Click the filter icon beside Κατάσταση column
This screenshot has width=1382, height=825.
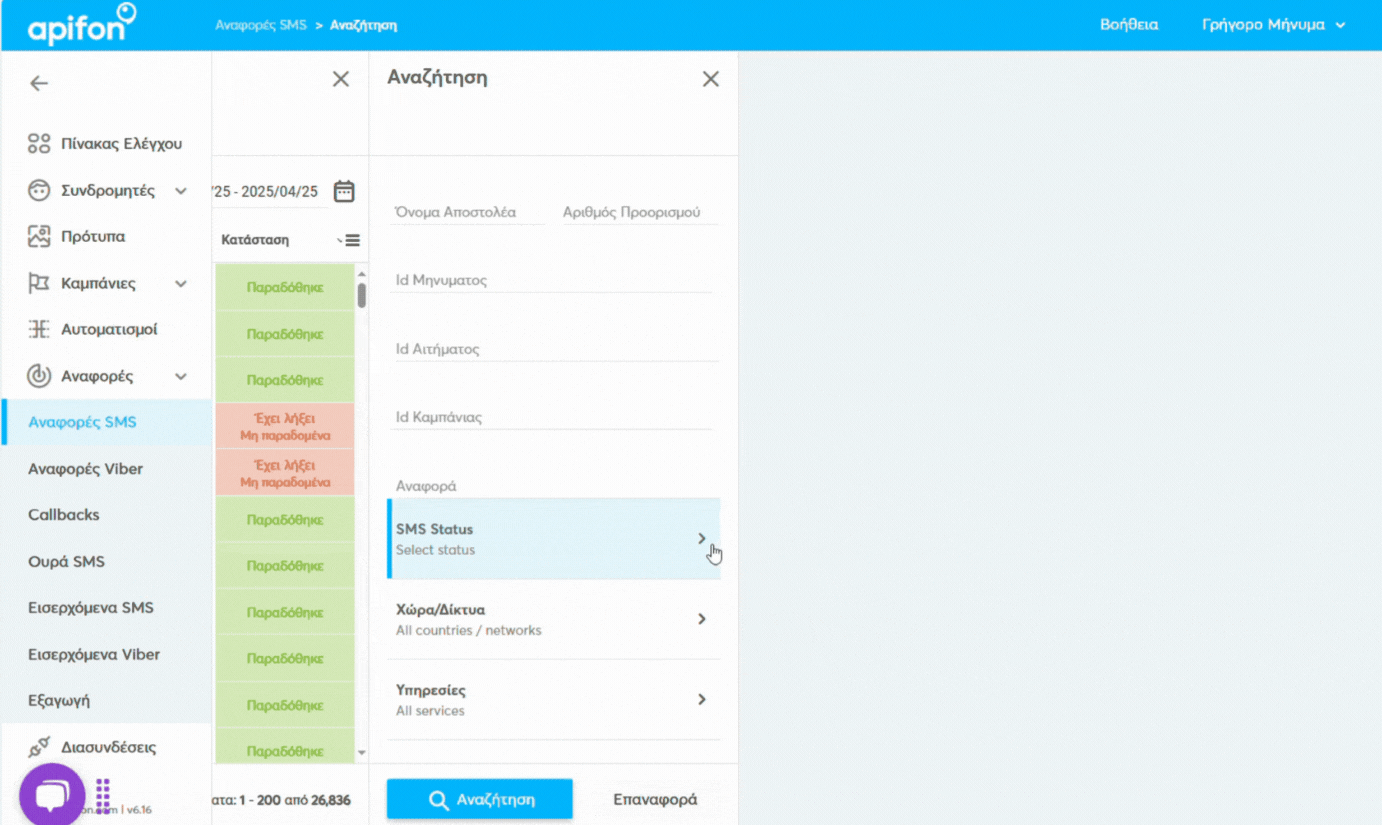coord(348,239)
